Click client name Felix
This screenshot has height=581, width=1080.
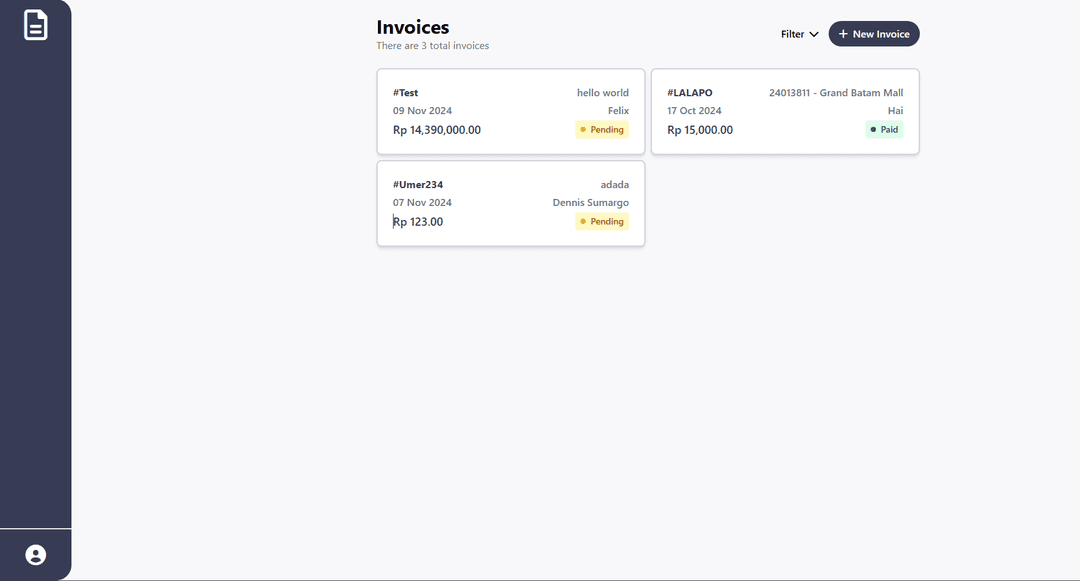619,111
